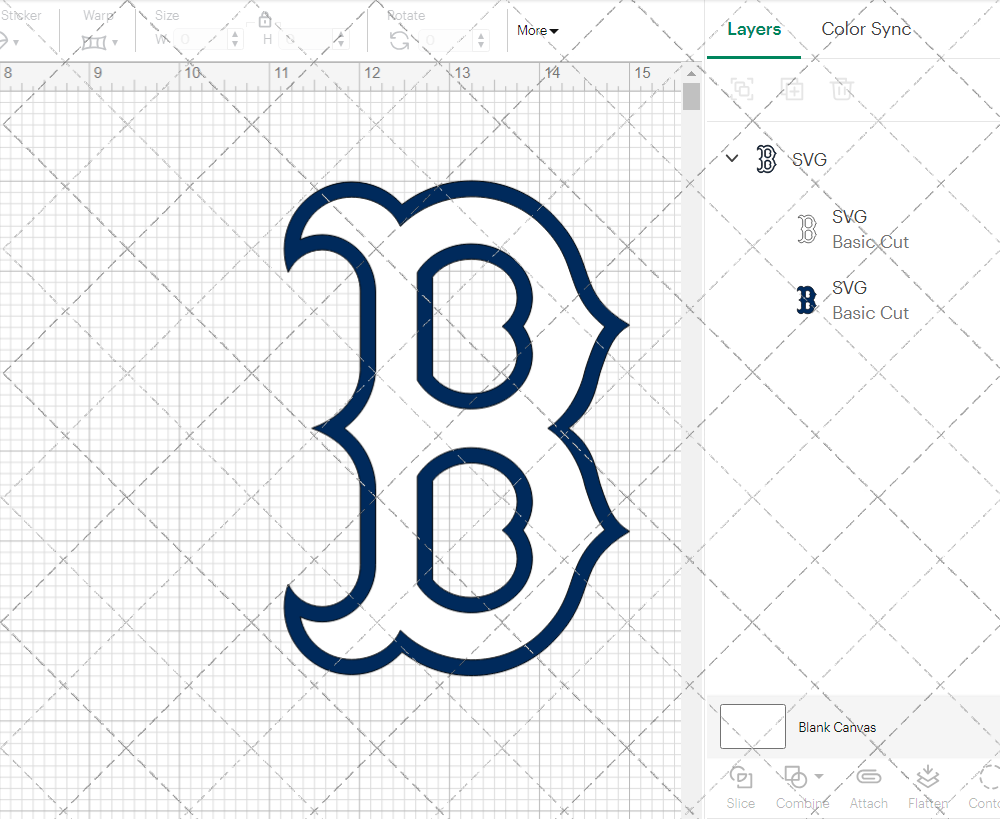The height and width of the screenshot is (819, 1000).
Task: Click the Blank Canvas swatch
Action: 753,727
